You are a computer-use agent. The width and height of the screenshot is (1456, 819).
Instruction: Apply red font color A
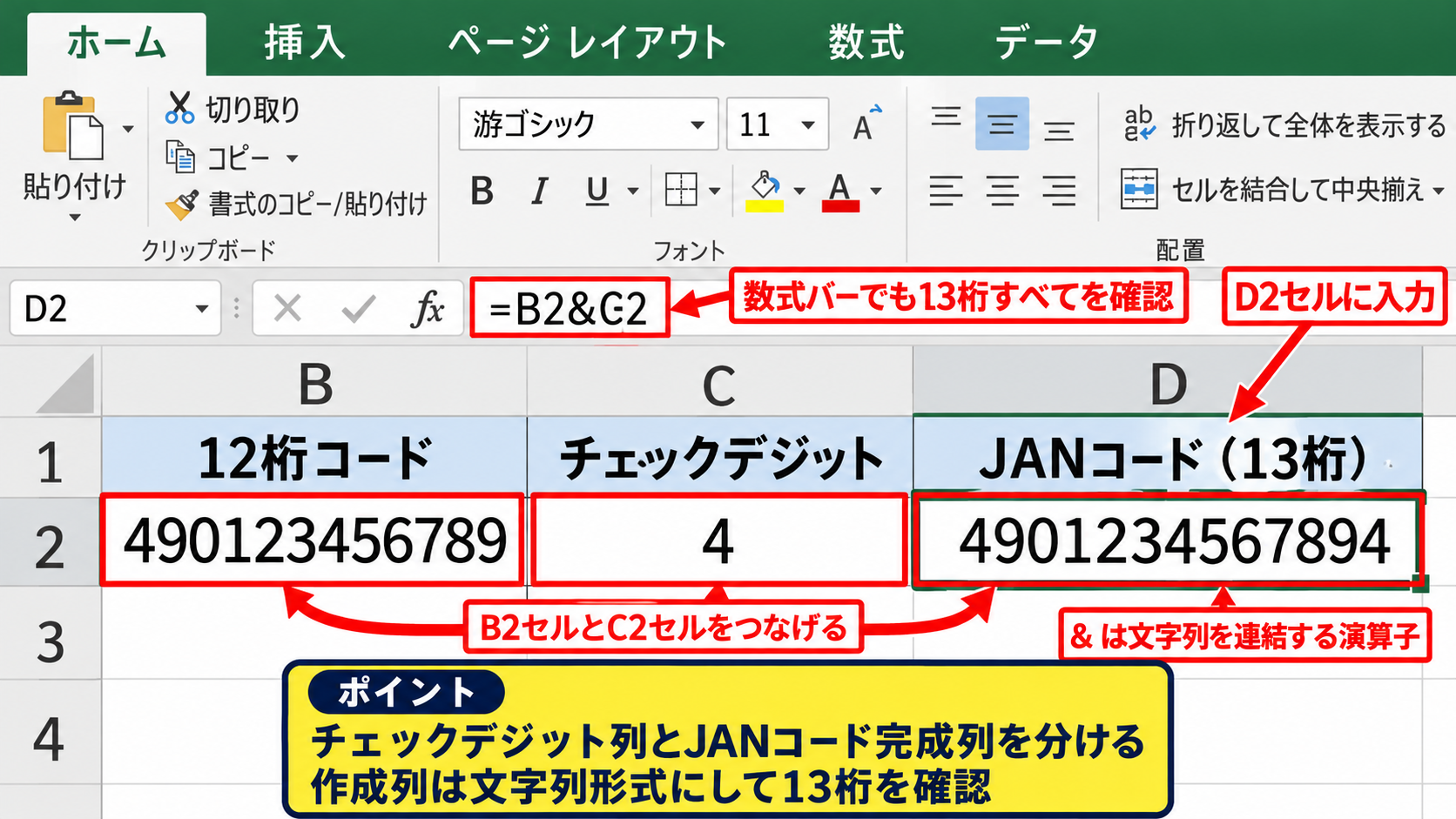click(x=840, y=191)
